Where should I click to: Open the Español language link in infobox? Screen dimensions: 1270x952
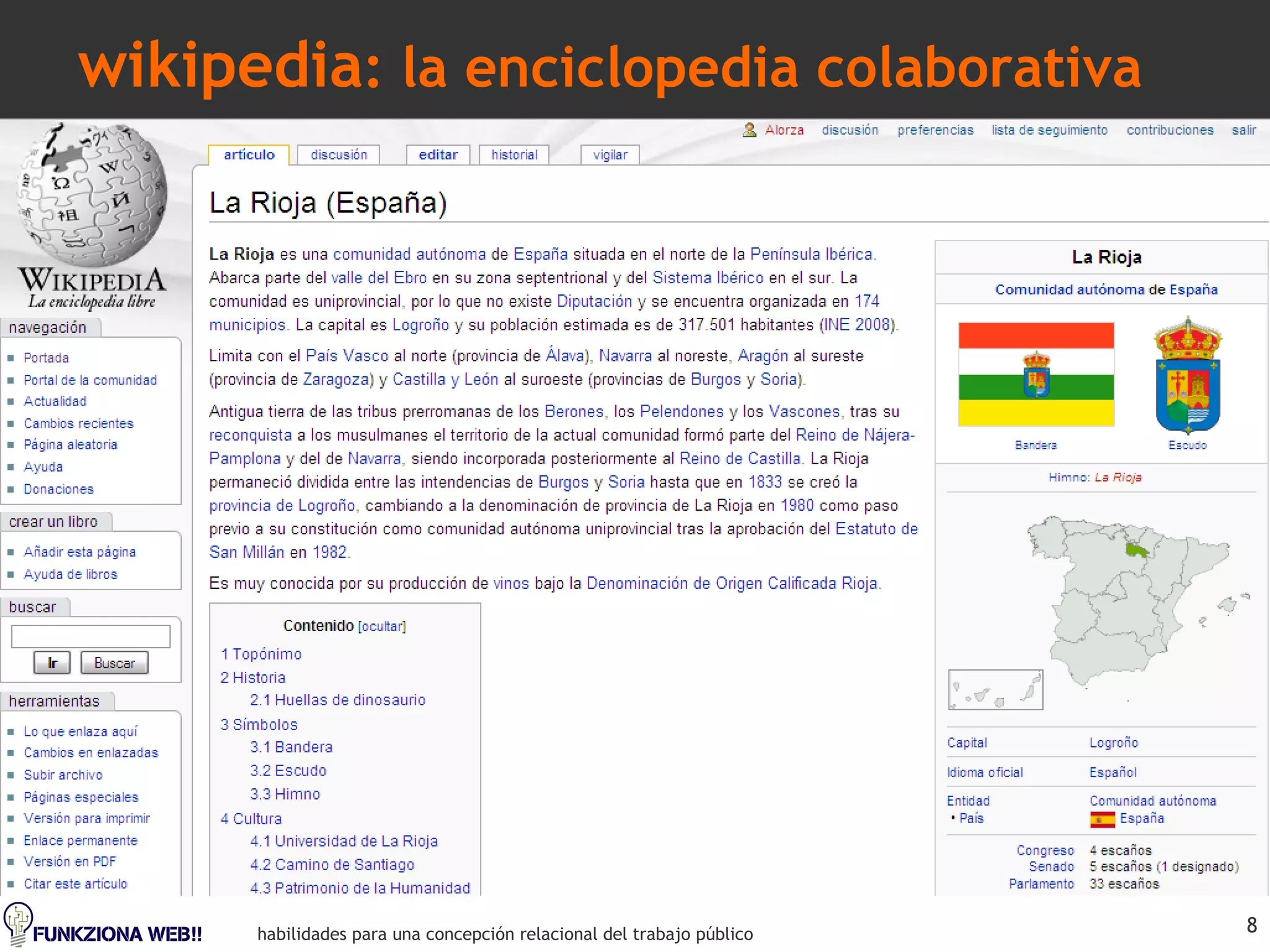(1113, 772)
